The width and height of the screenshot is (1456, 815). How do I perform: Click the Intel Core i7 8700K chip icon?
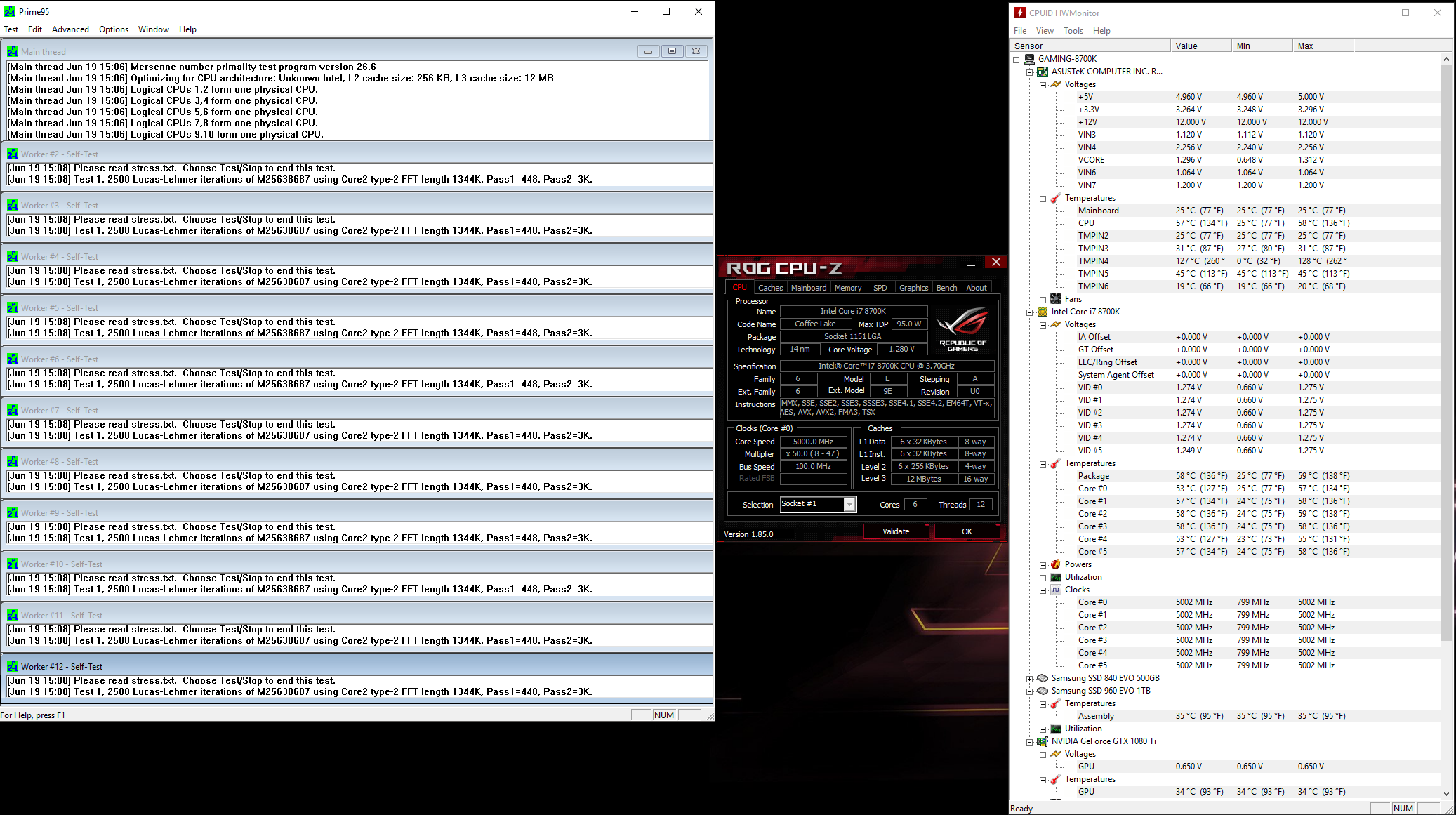(1043, 312)
